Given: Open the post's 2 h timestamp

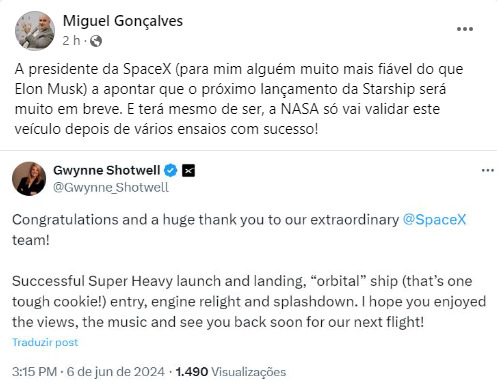Looking at the screenshot, I should click(x=71, y=41).
